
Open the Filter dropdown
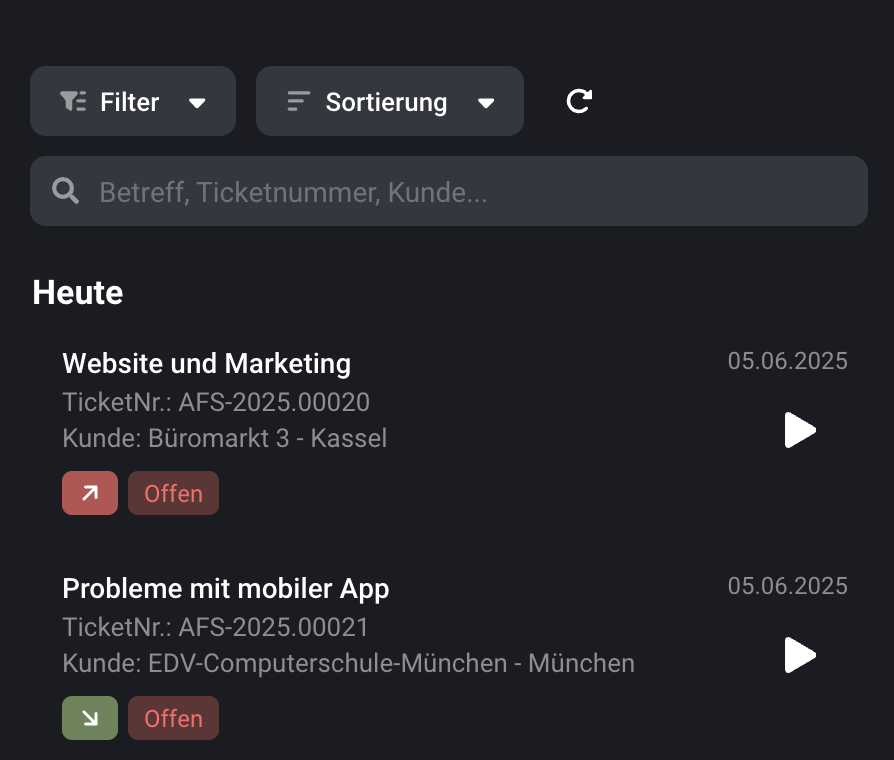pos(133,101)
